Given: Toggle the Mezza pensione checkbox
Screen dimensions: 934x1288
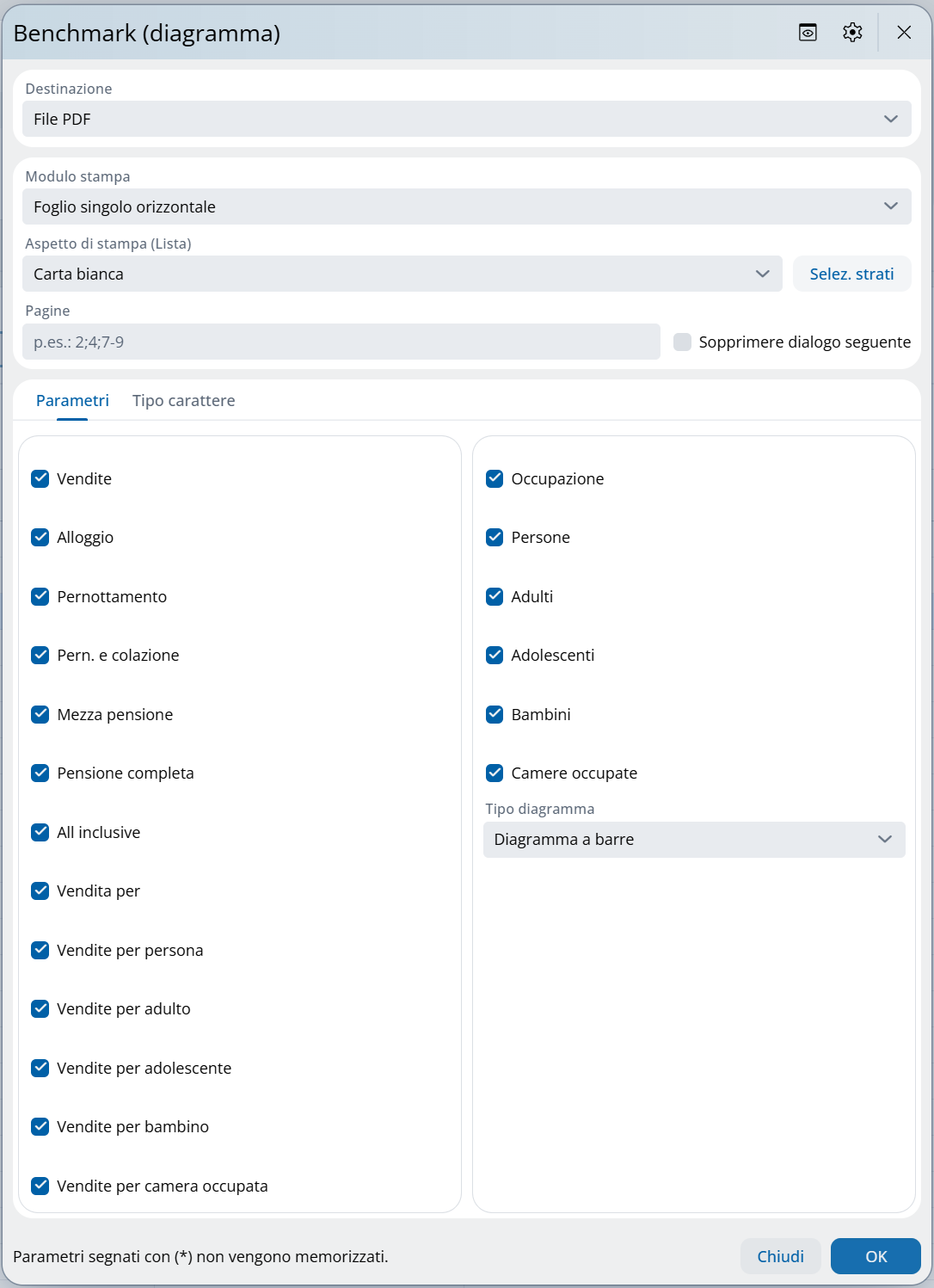Looking at the screenshot, I should click(x=40, y=714).
